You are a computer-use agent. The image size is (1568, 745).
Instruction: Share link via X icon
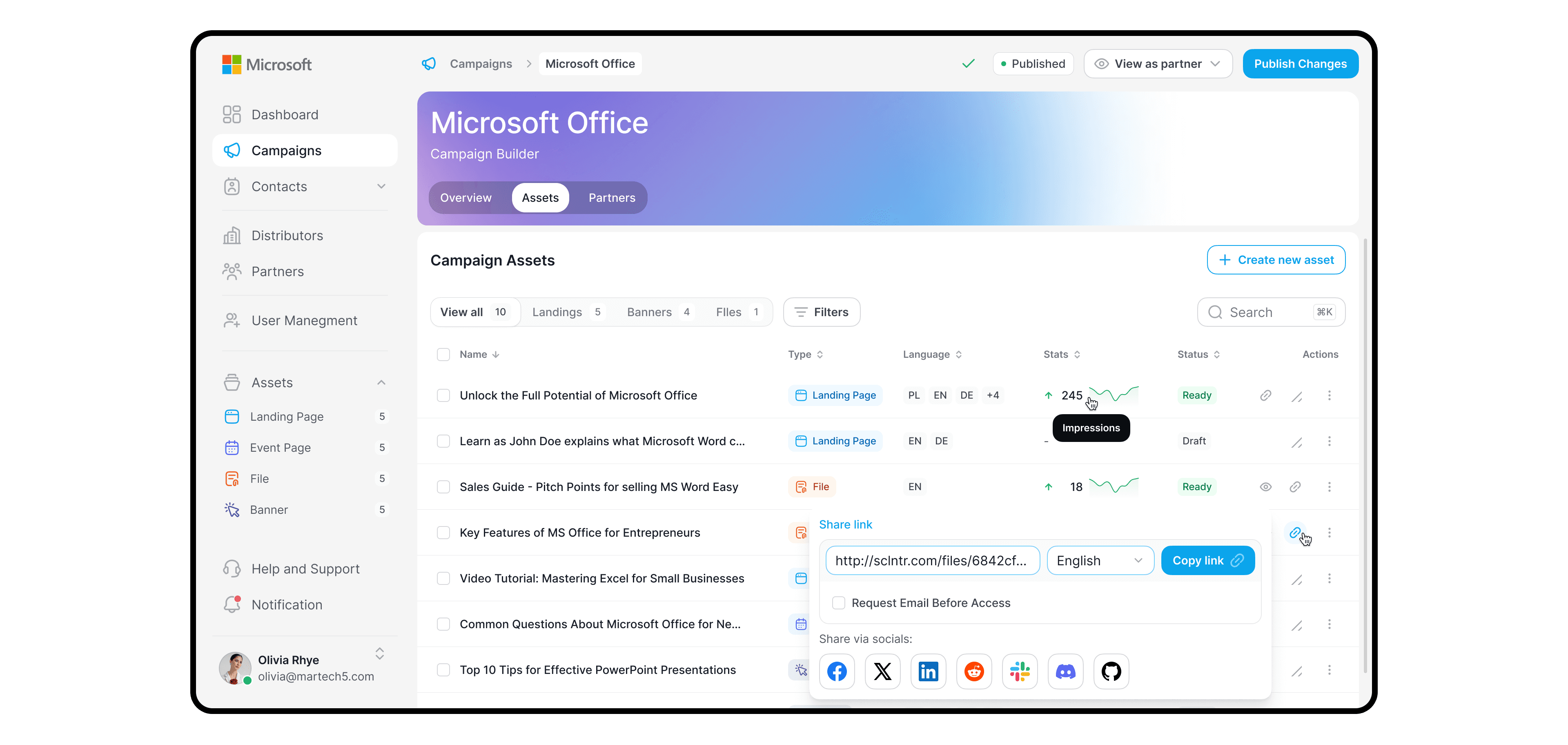pyautogui.click(x=882, y=671)
